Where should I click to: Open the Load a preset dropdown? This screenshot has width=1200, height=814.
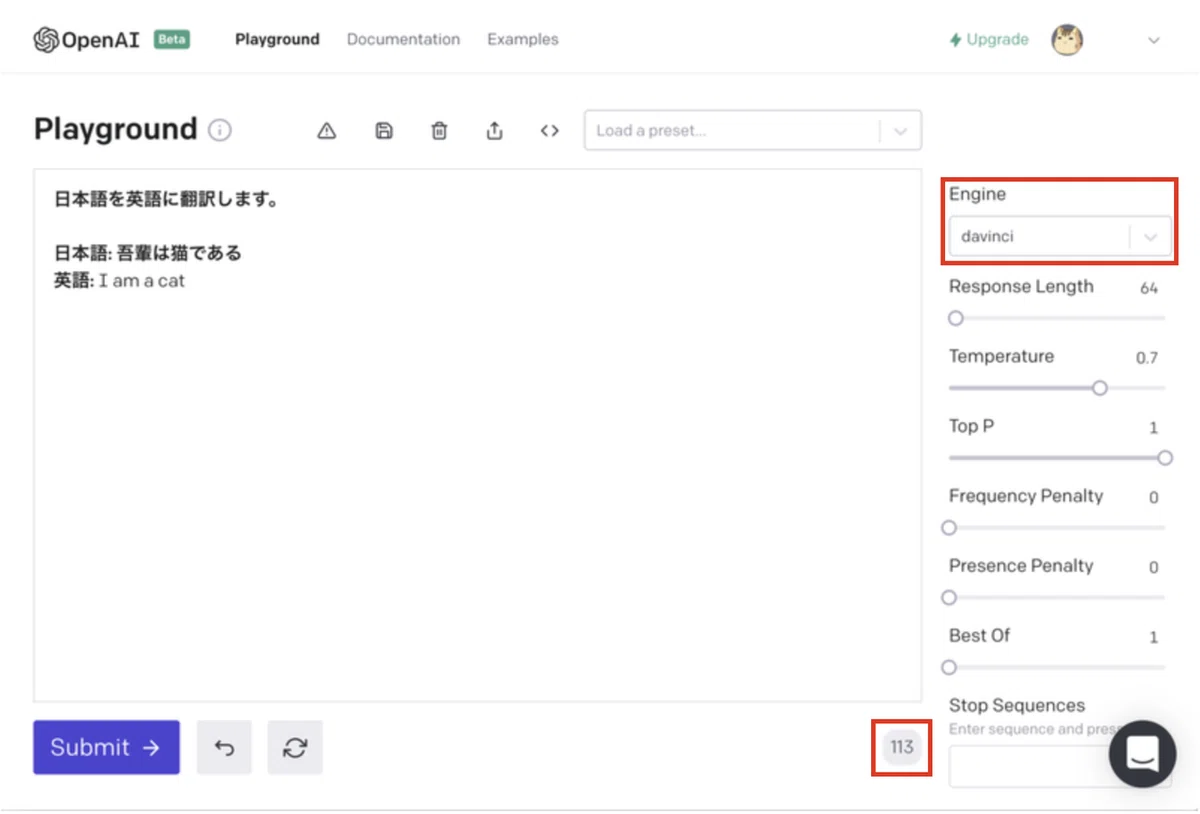(x=753, y=131)
